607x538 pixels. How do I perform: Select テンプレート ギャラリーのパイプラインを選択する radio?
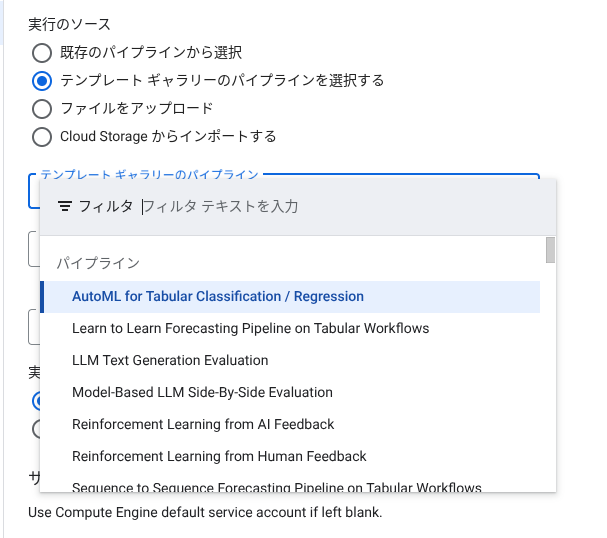tap(42, 81)
